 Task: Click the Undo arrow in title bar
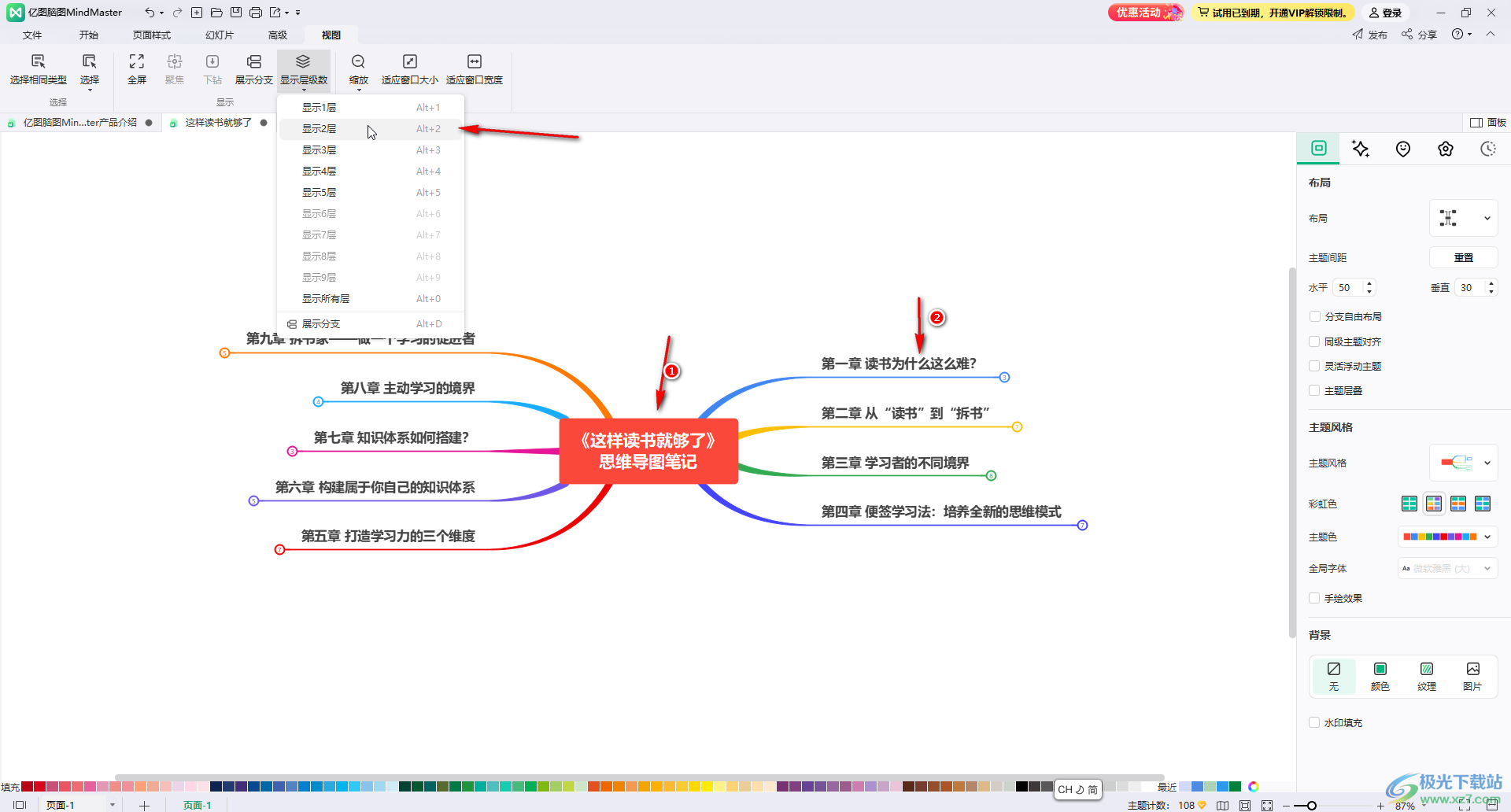click(150, 13)
